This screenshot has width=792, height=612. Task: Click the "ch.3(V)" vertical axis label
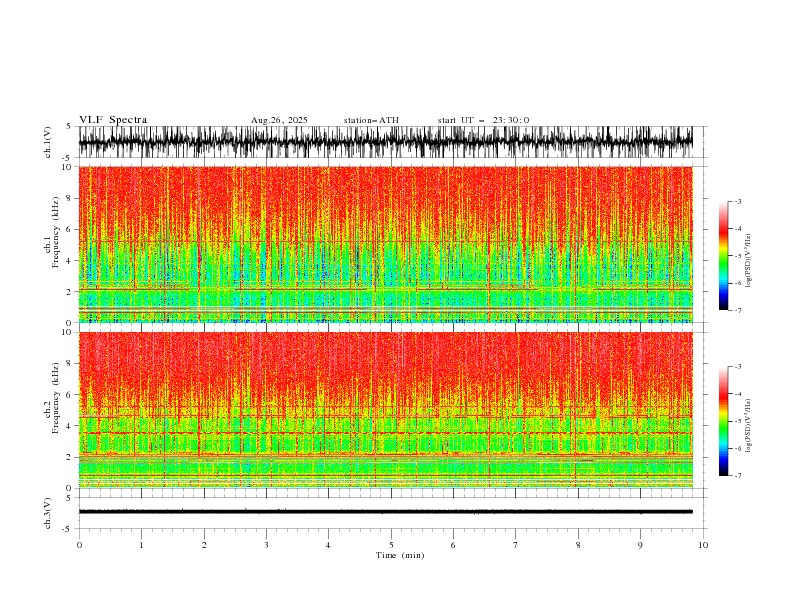(x=48, y=513)
